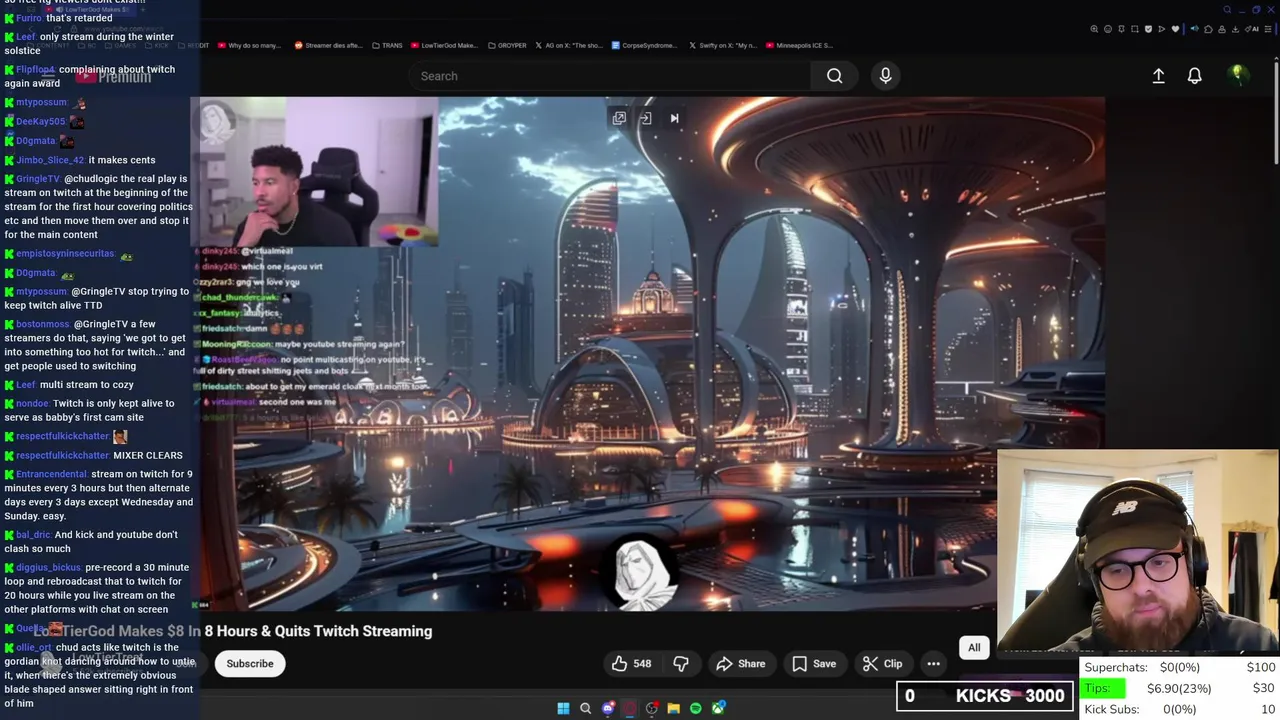
Task: Click inside the YouTube Search field
Action: (x=610, y=76)
